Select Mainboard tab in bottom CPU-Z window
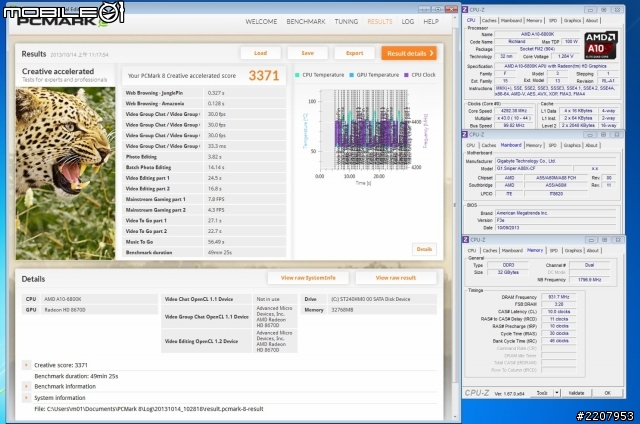The image size is (640, 424). [x=512, y=251]
